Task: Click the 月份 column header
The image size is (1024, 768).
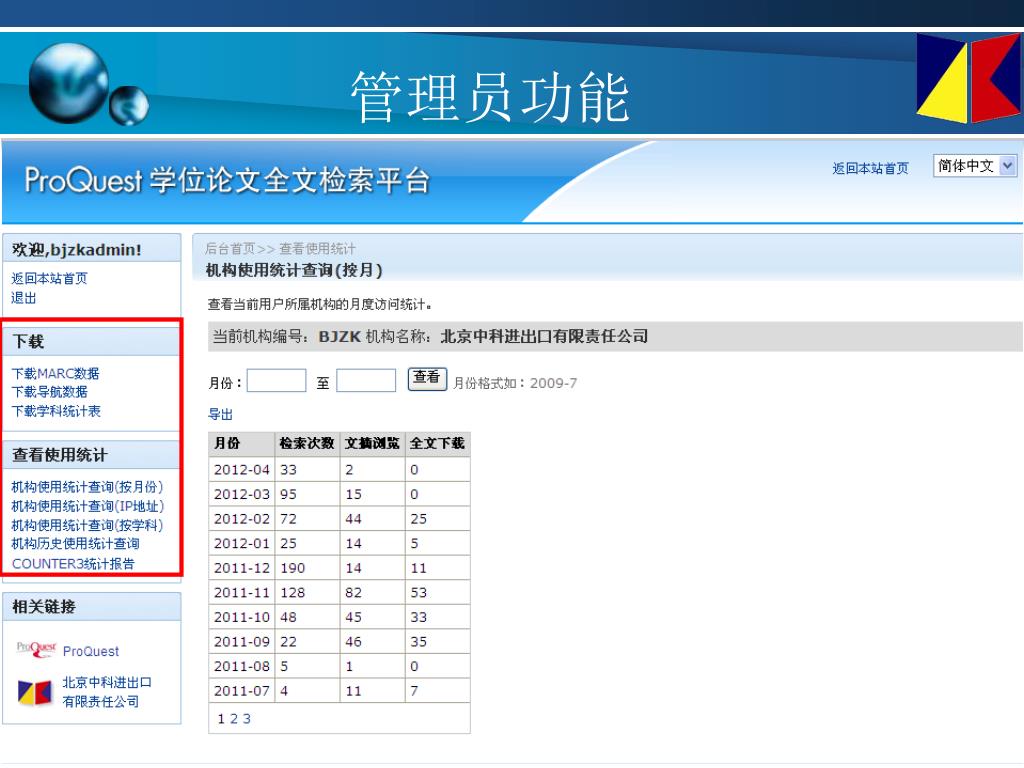Action: point(242,443)
